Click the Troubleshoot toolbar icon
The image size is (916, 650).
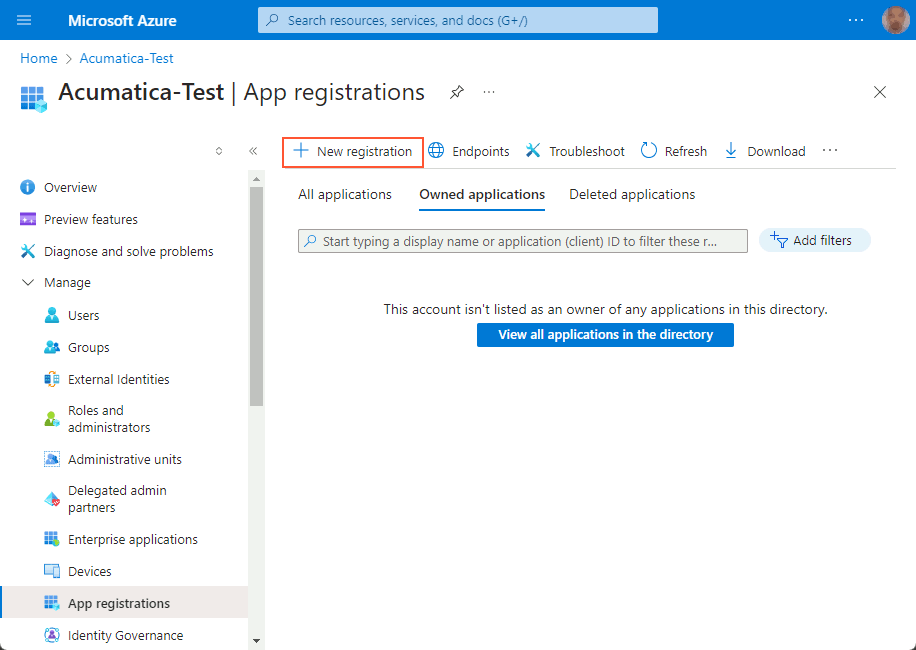point(534,151)
